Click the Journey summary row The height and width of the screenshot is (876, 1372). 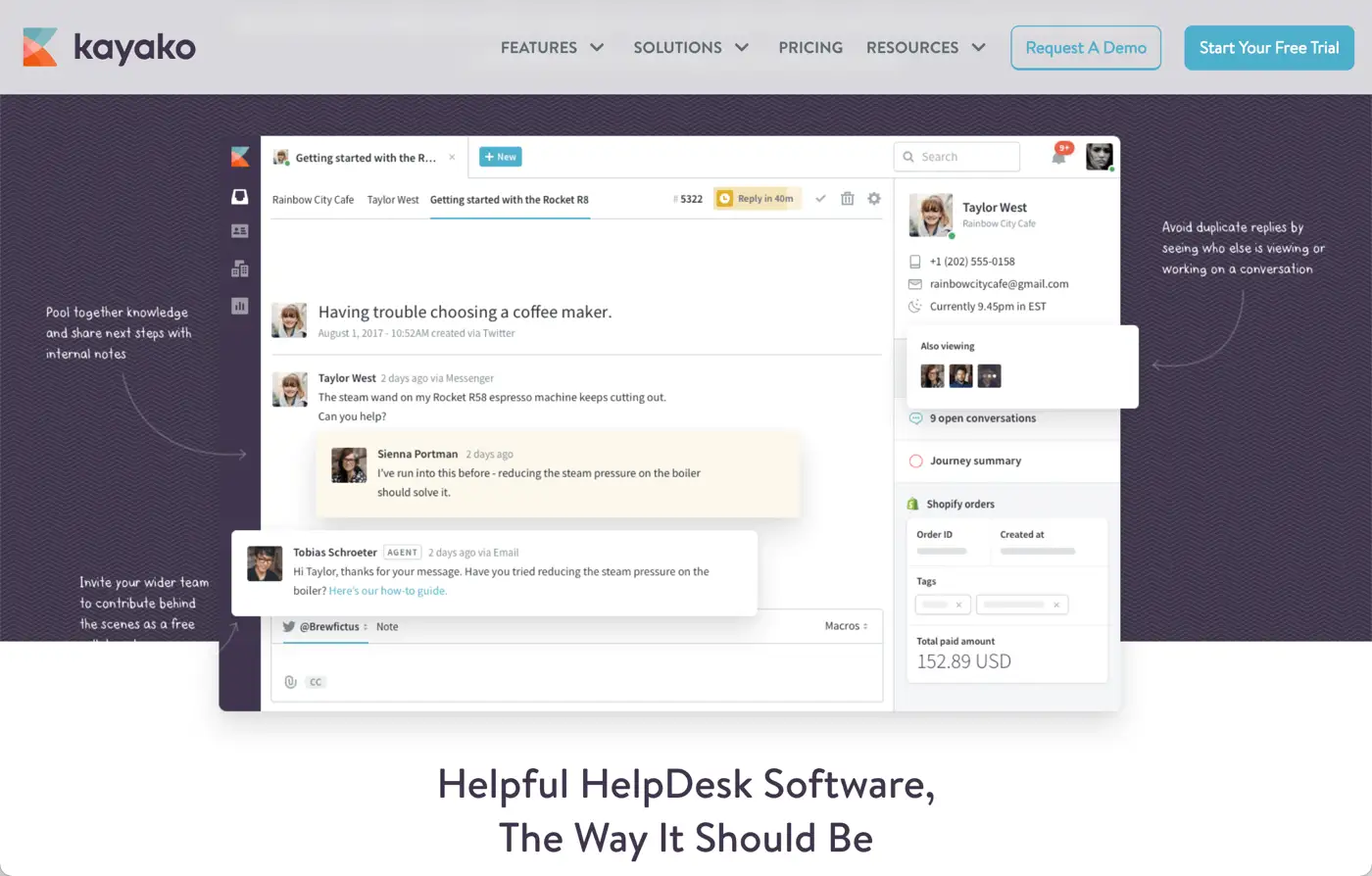[1007, 461]
